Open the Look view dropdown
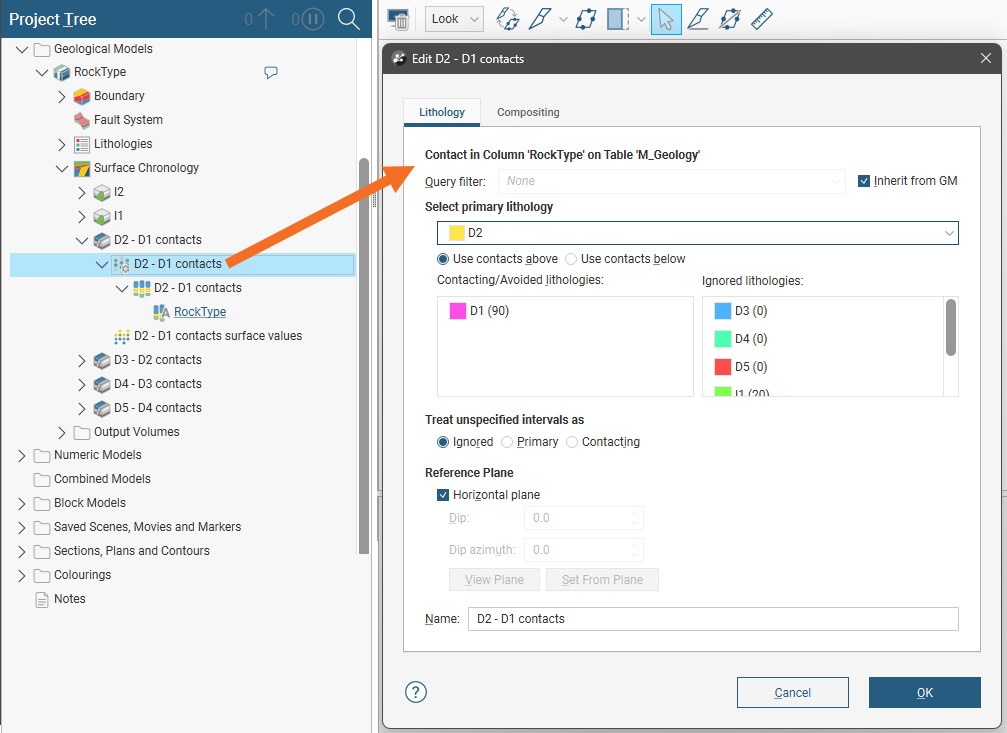The height and width of the screenshot is (733, 1007). (454, 19)
